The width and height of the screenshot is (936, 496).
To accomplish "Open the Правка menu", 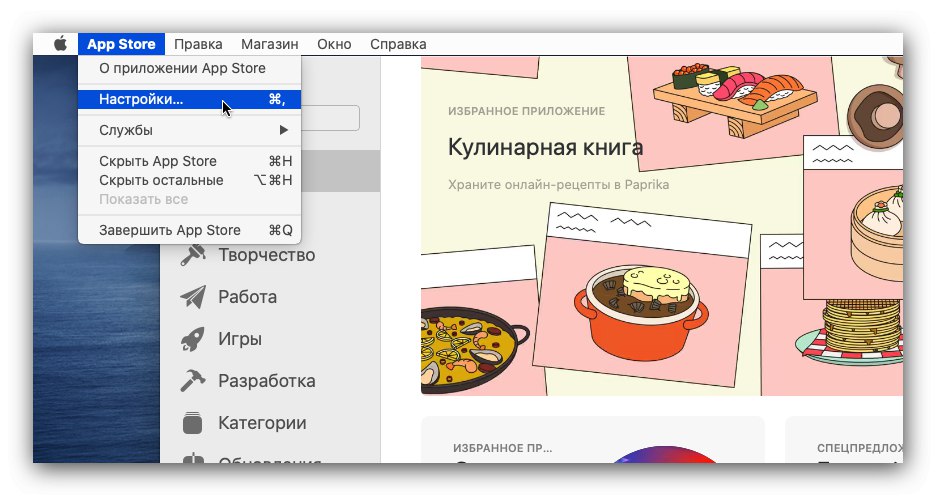I will pyautogui.click(x=198, y=44).
